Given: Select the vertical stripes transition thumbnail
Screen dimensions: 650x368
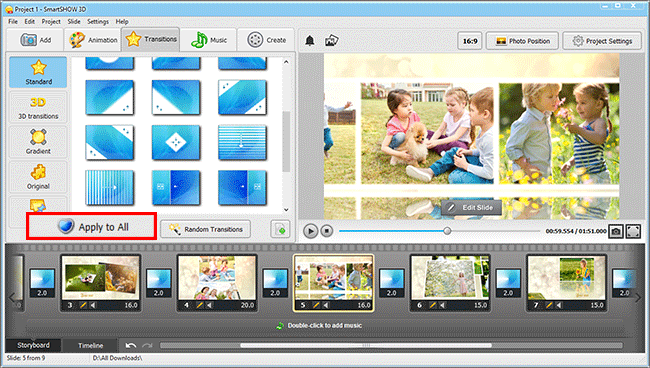Looking at the screenshot, I should (109, 187).
